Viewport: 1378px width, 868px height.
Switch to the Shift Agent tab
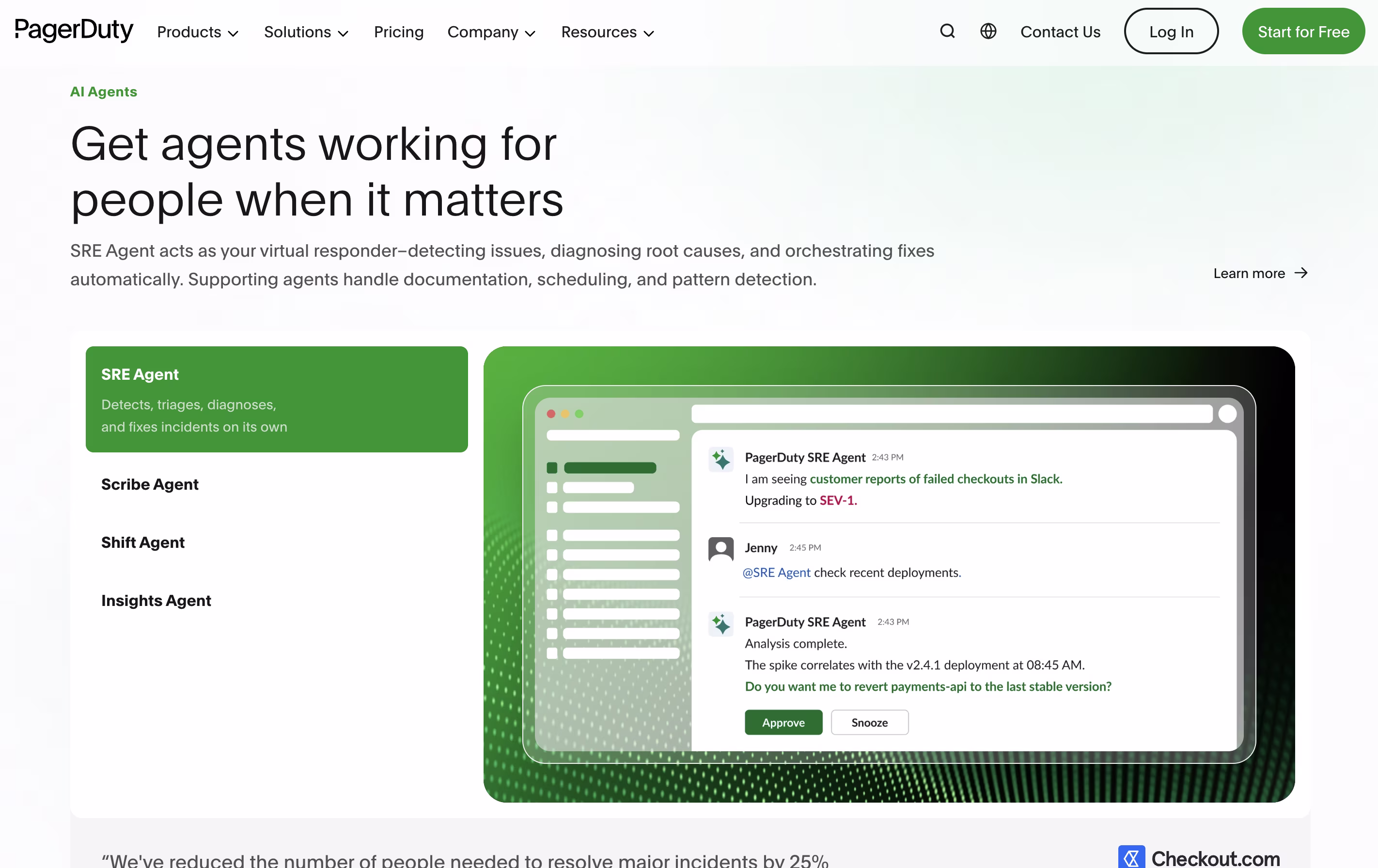(143, 542)
